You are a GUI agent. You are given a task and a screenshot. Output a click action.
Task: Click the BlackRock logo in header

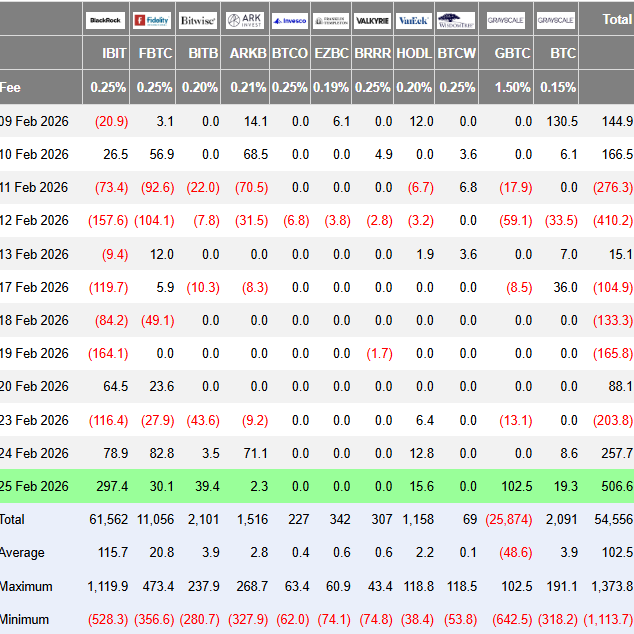click(106, 20)
